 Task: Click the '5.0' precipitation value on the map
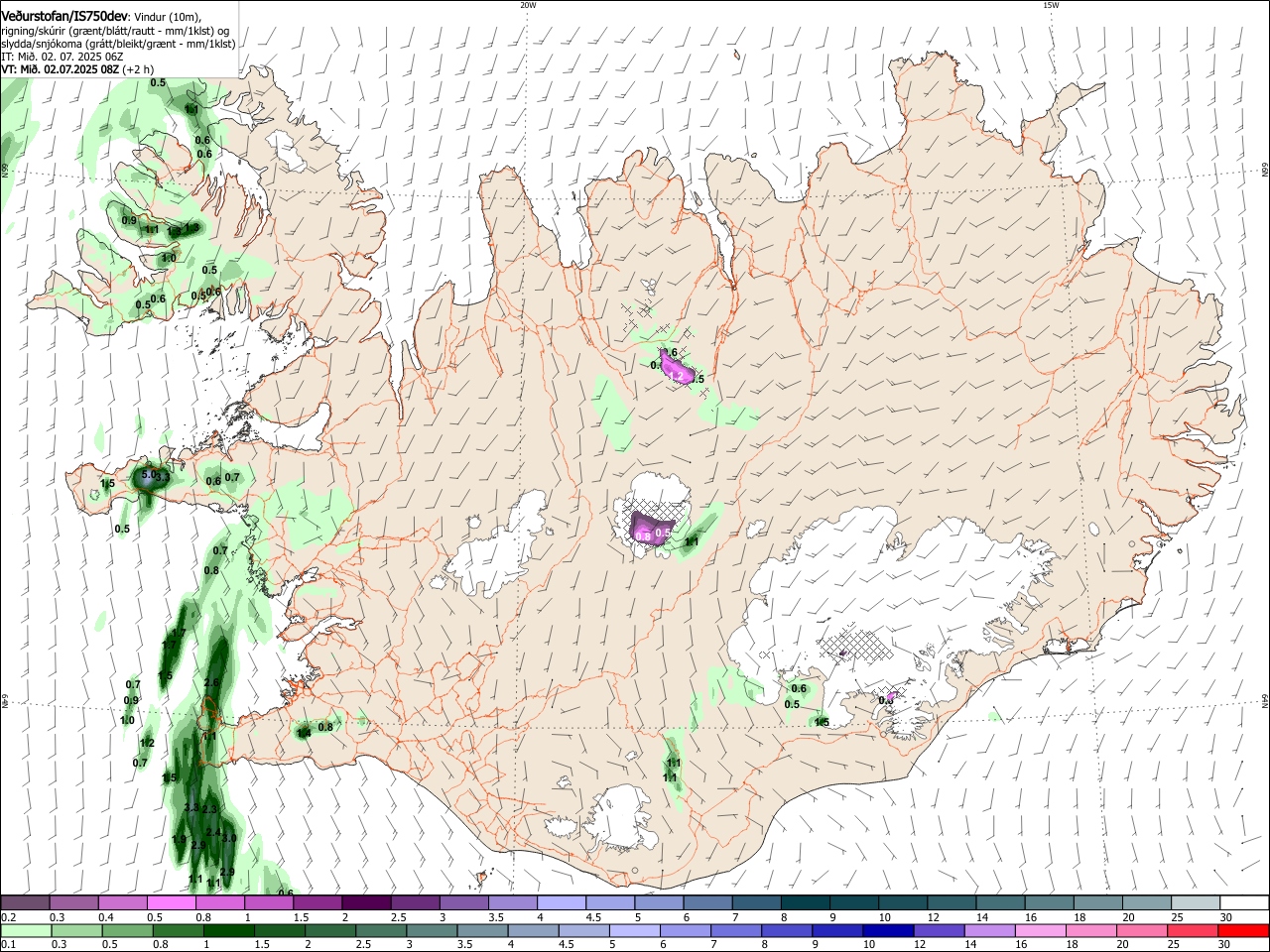tap(149, 475)
